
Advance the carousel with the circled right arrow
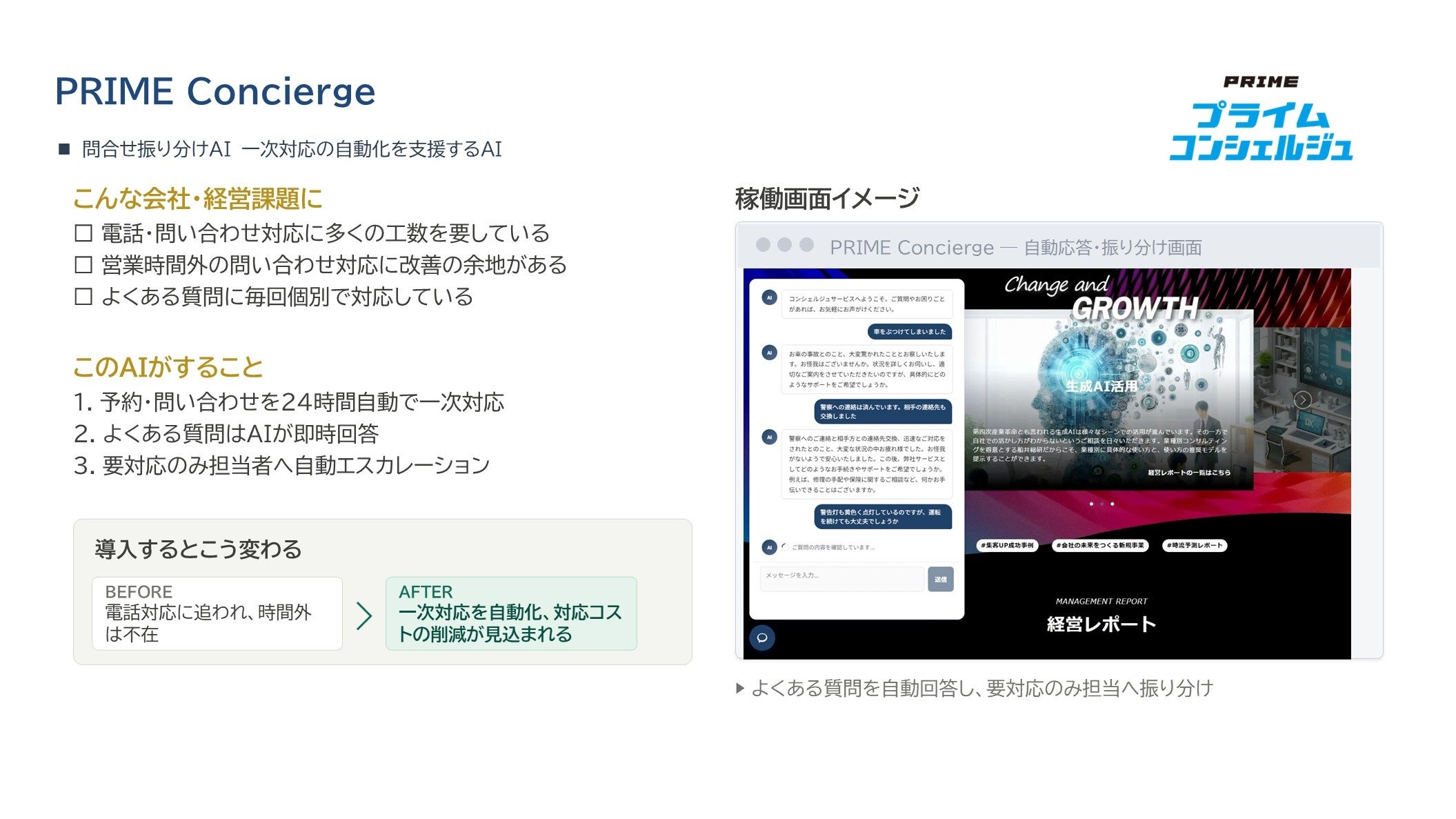(1302, 400)
